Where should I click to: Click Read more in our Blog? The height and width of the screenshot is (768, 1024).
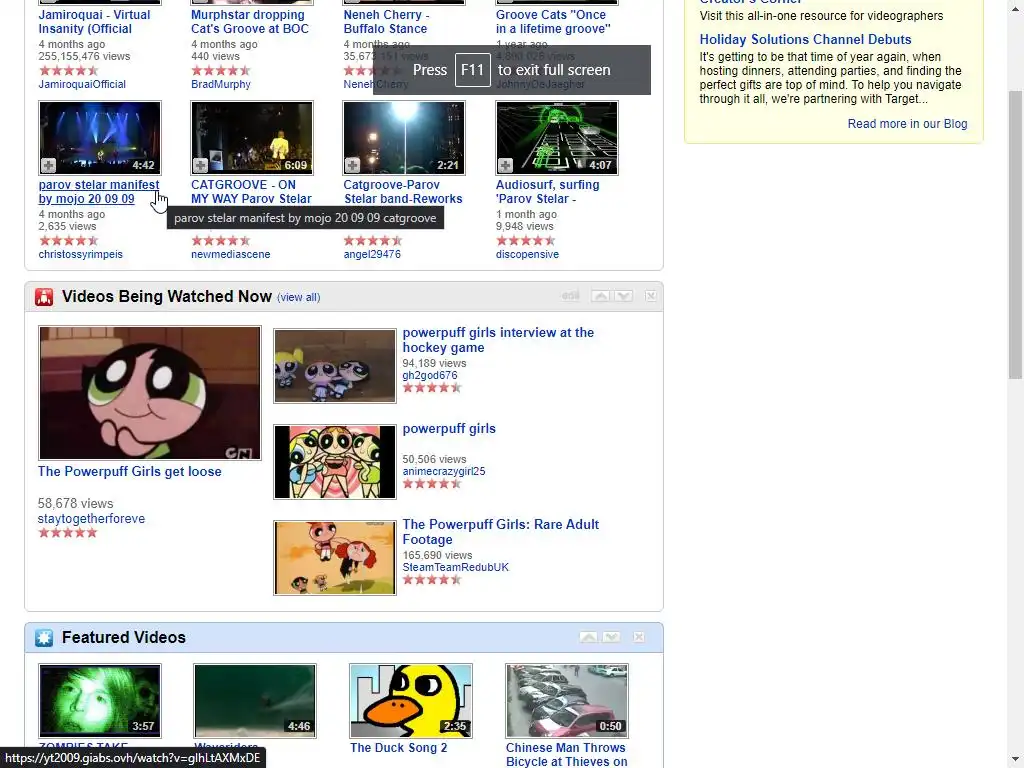[x=907, y=124]
